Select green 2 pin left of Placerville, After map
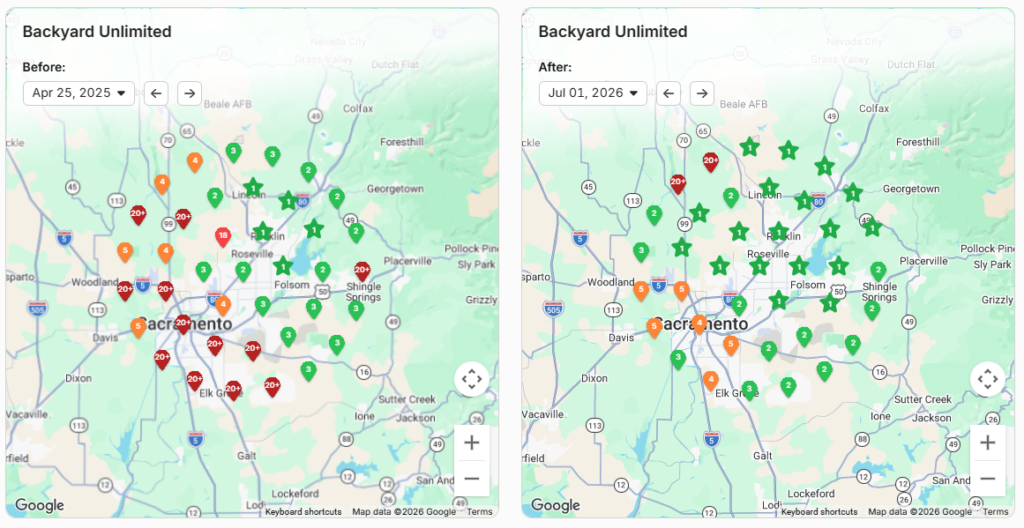The height and width of the screenshot is (528, 1024). 878,271
